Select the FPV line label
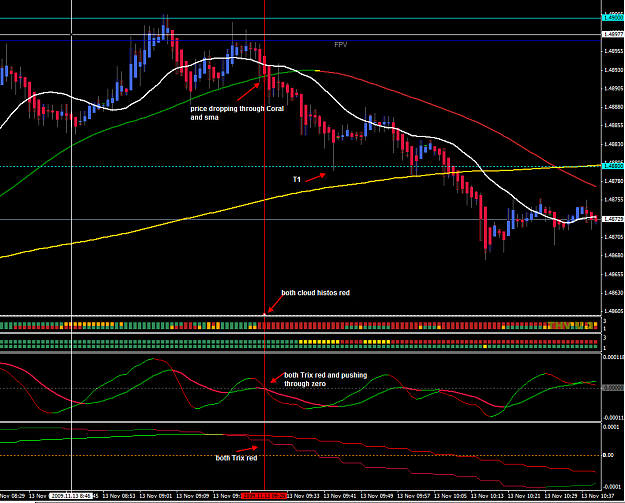Viewport: 625px width, 503px height. [340, 45]
